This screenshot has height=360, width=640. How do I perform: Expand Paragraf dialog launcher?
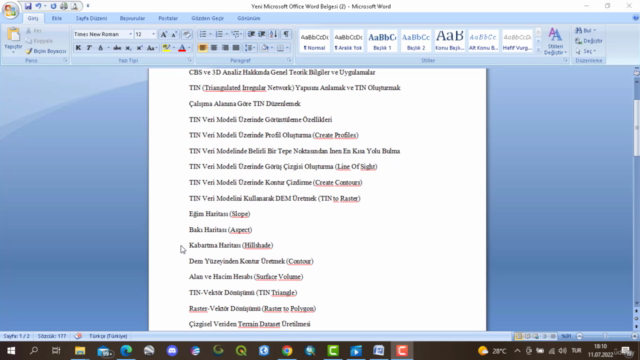coord(289,60)
